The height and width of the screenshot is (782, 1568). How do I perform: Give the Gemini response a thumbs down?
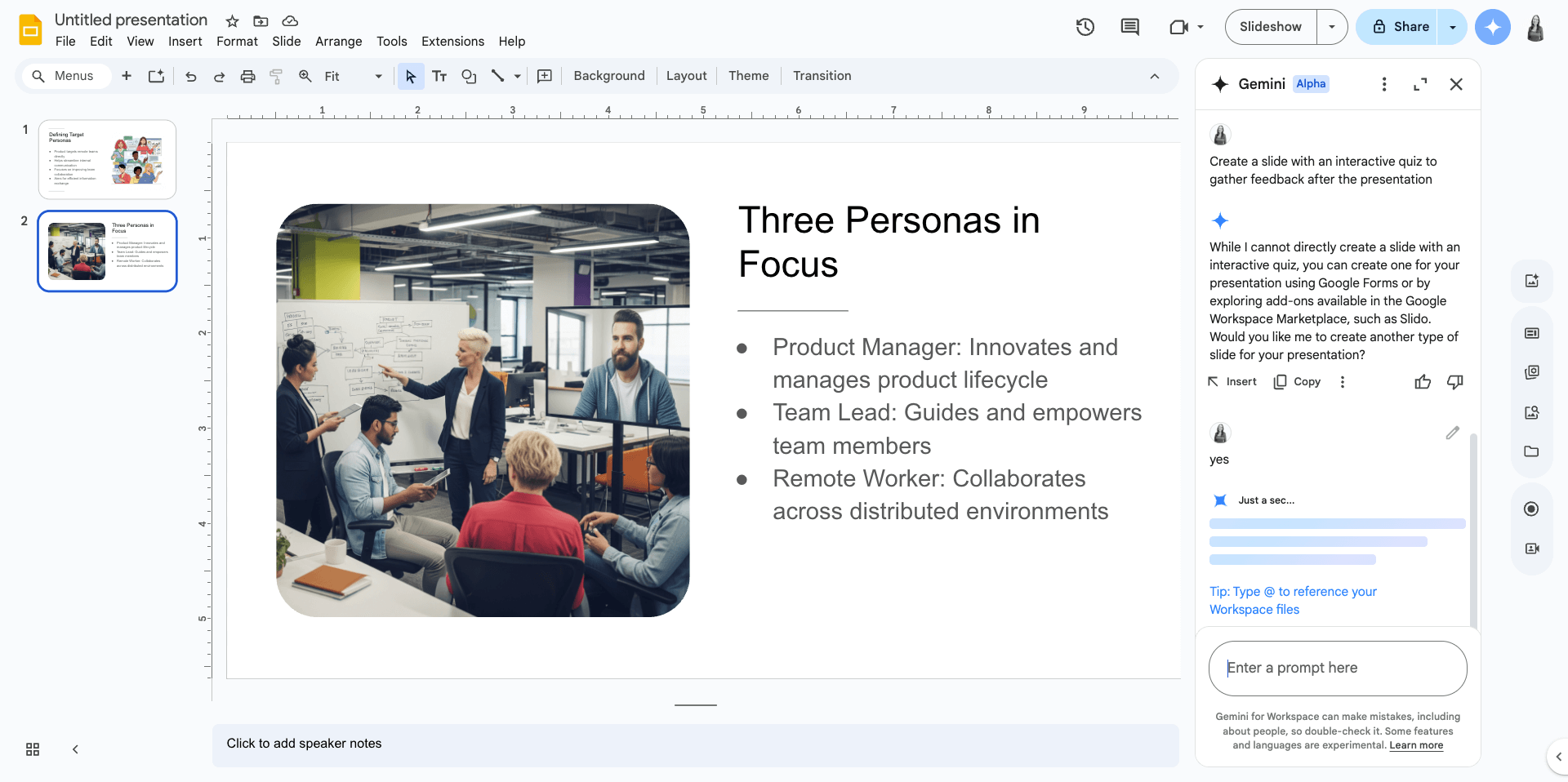tap(1454, 382)
